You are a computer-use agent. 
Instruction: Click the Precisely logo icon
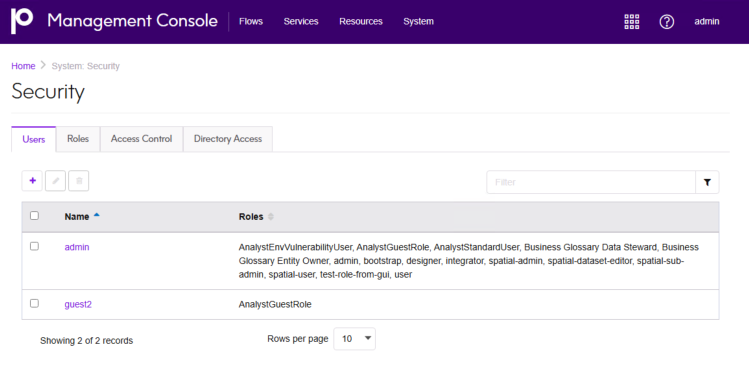pyautogui.click(x=22, y=21)
